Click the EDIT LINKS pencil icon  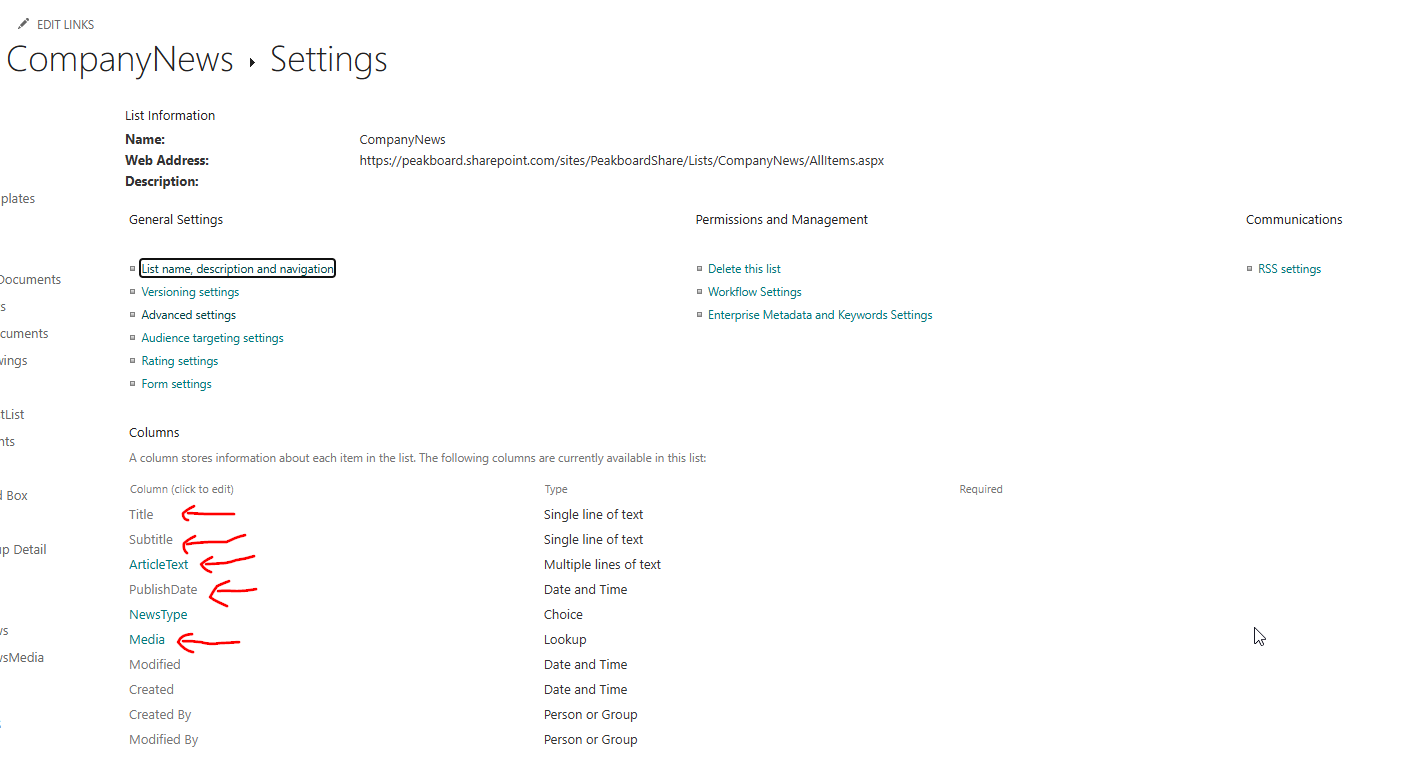[x=24, y=24]
